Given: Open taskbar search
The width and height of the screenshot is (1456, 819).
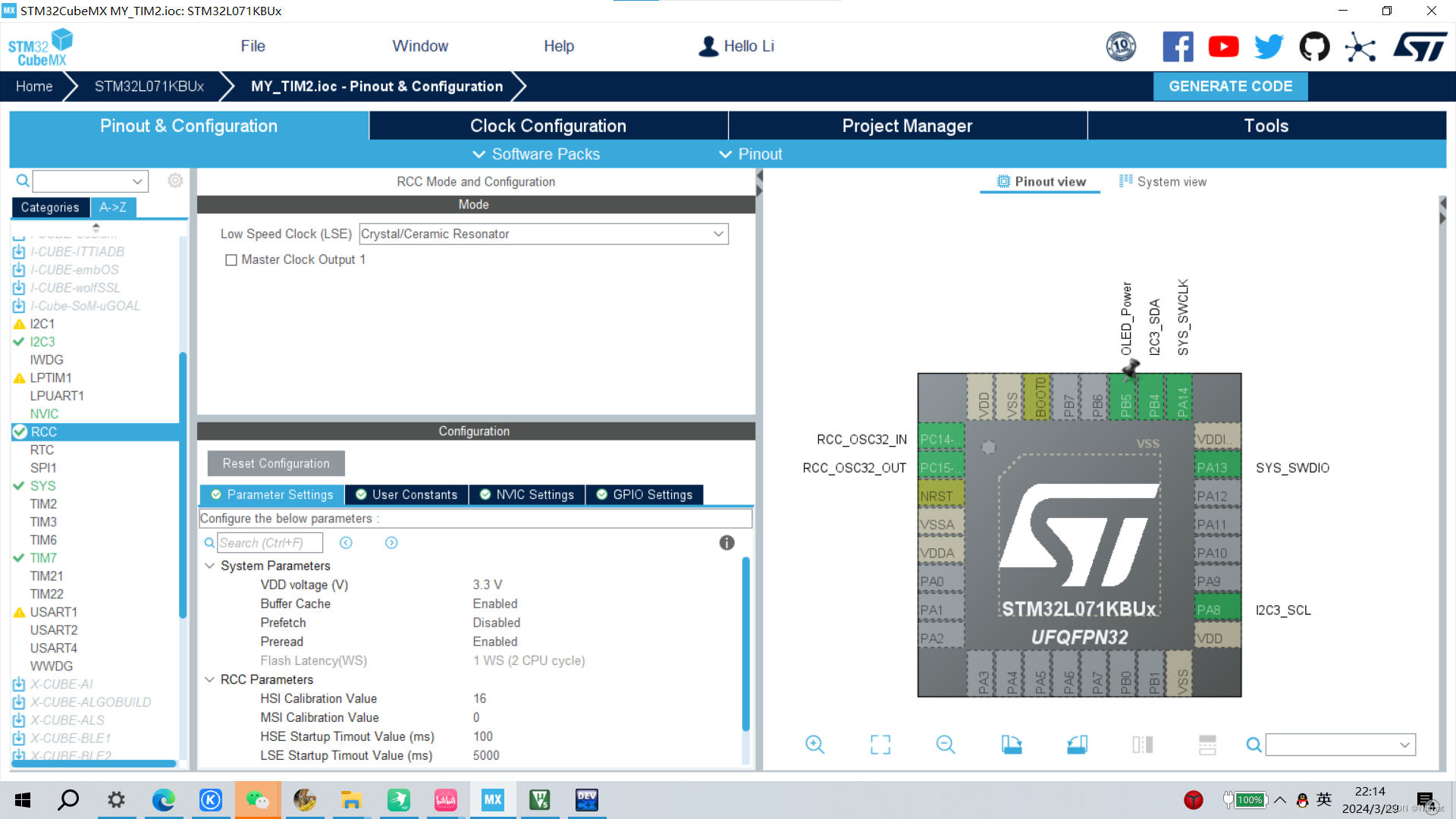Looking at the screenshot, I should pyautogui.click(x=69, y=800).
